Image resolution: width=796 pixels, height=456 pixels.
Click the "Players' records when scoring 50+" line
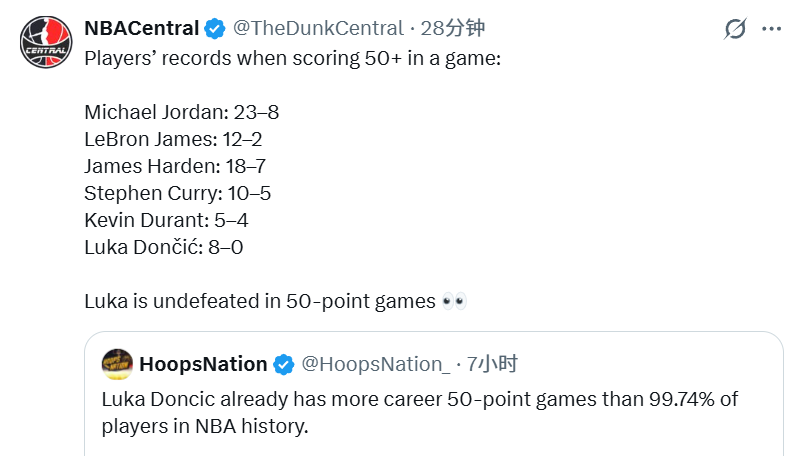[292, 58]
